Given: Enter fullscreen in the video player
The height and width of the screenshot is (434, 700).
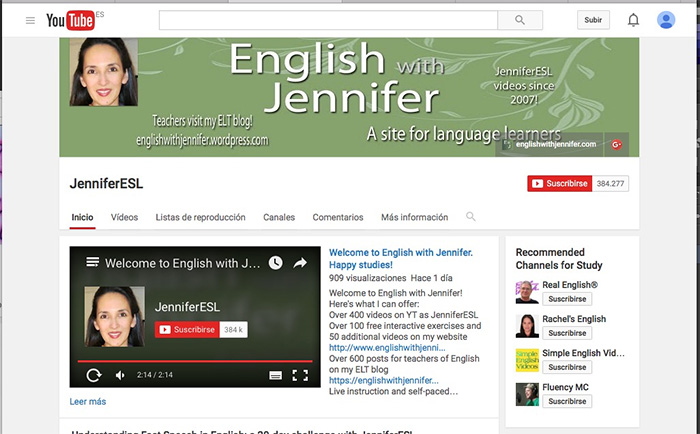Looking at the screenshot, I should 300,375.
